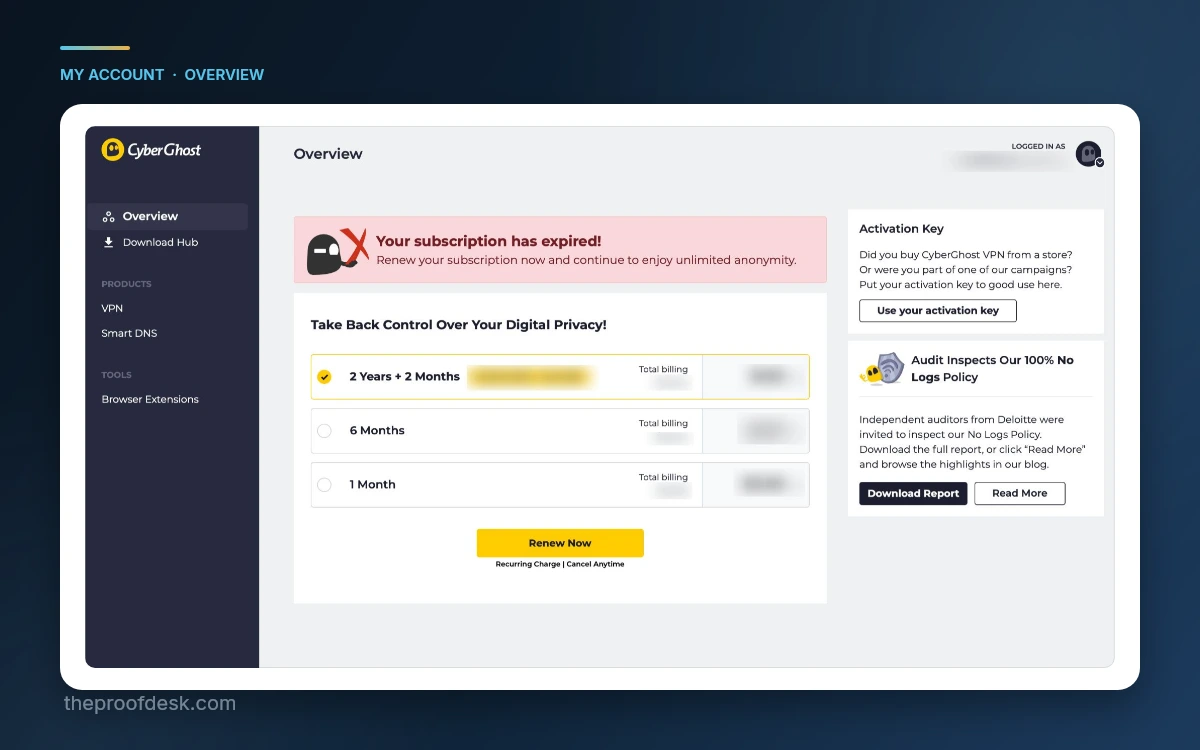Image resolution: width=1200 pixels, height=750 pixels.
Task: Click the audit shield ghost icon
Action: (x=882, y=369)
